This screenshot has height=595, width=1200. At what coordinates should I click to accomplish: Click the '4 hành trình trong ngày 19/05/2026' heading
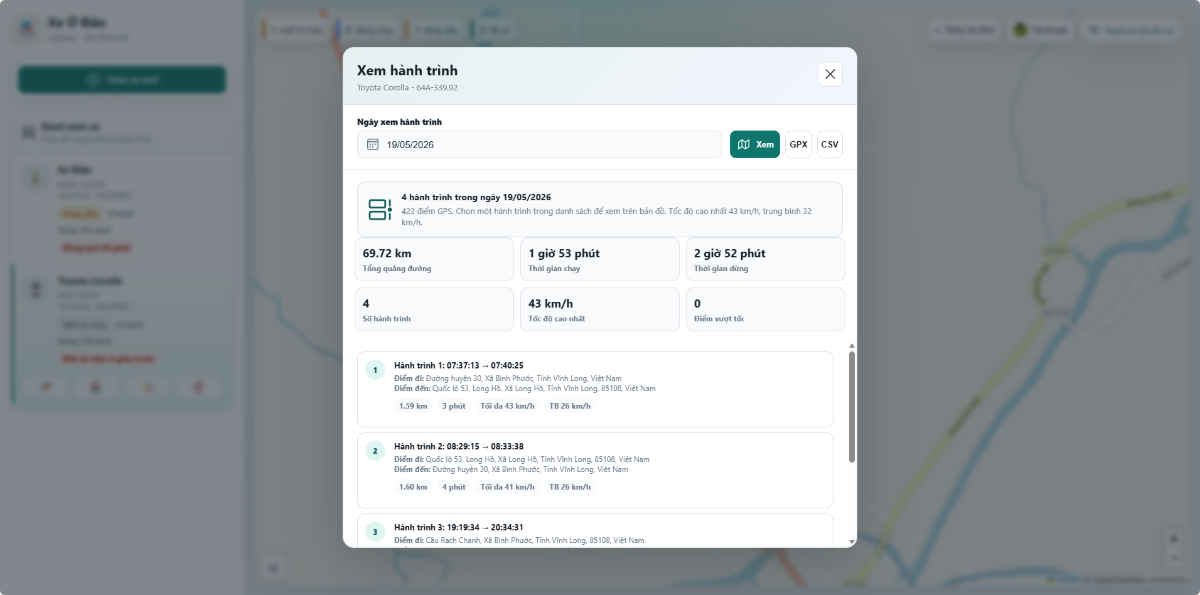(x=476, y=197)
